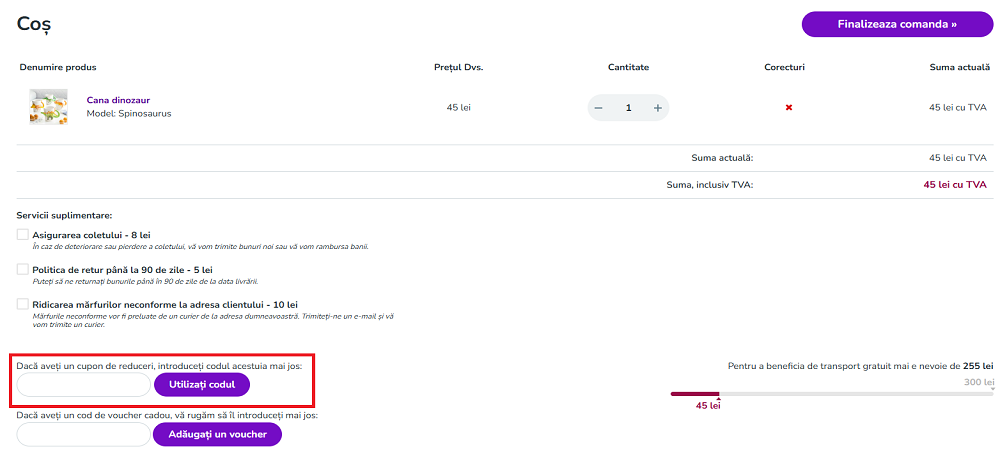Check Ridicarea mărfurilor neconforme option
This screenshot has width=1000, height=450.
[23, 304]
